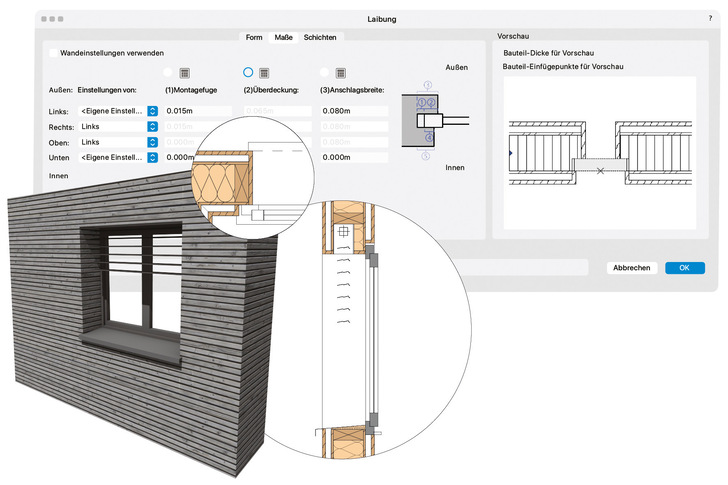Click the calculator icon above Anschlagsbreite

pos(341,73)
